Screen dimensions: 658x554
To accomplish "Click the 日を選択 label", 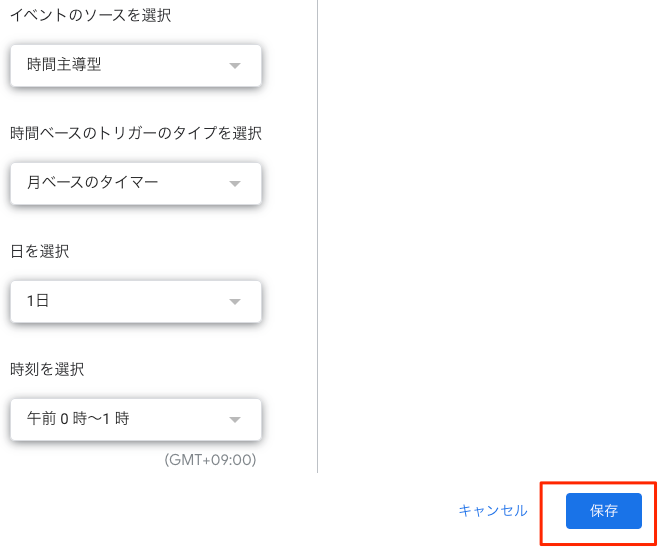I will [40, 252].
